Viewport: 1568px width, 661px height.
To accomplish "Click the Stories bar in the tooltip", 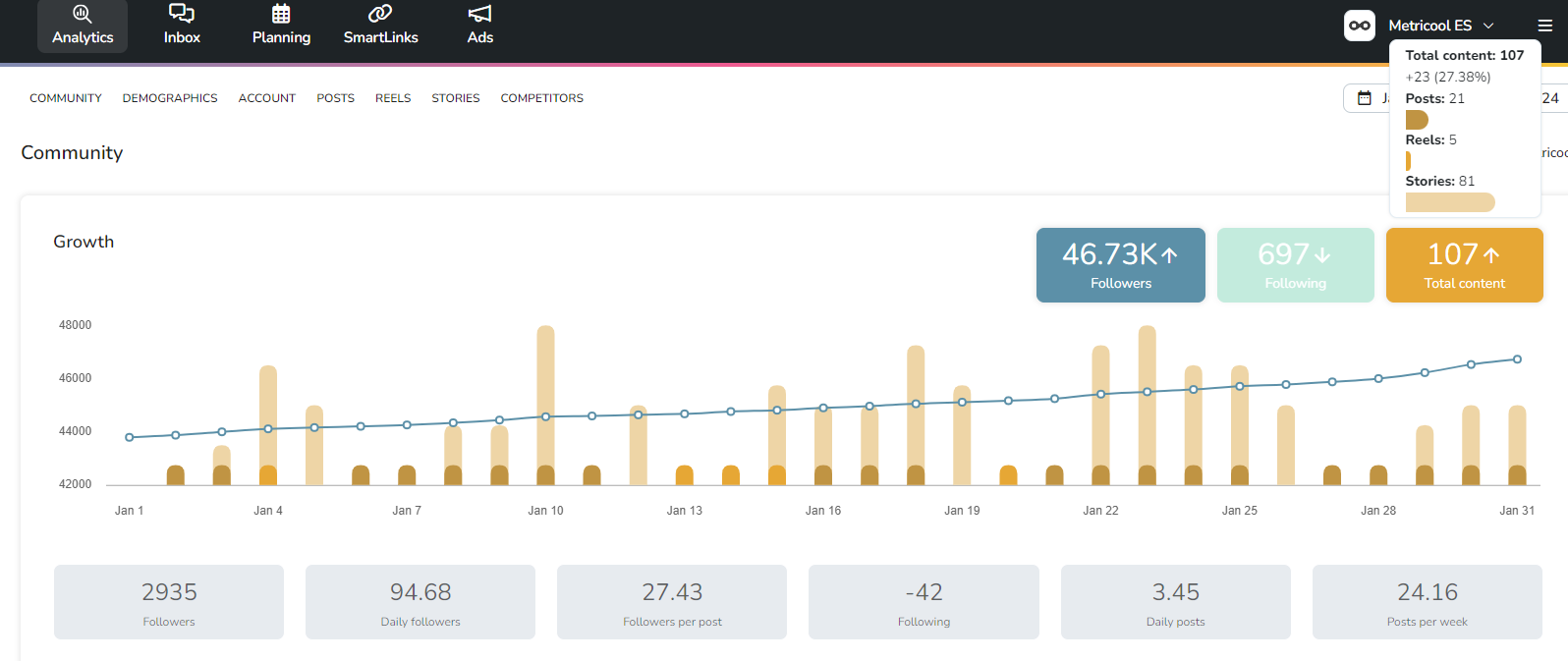I will click(x=1450, y=202).
